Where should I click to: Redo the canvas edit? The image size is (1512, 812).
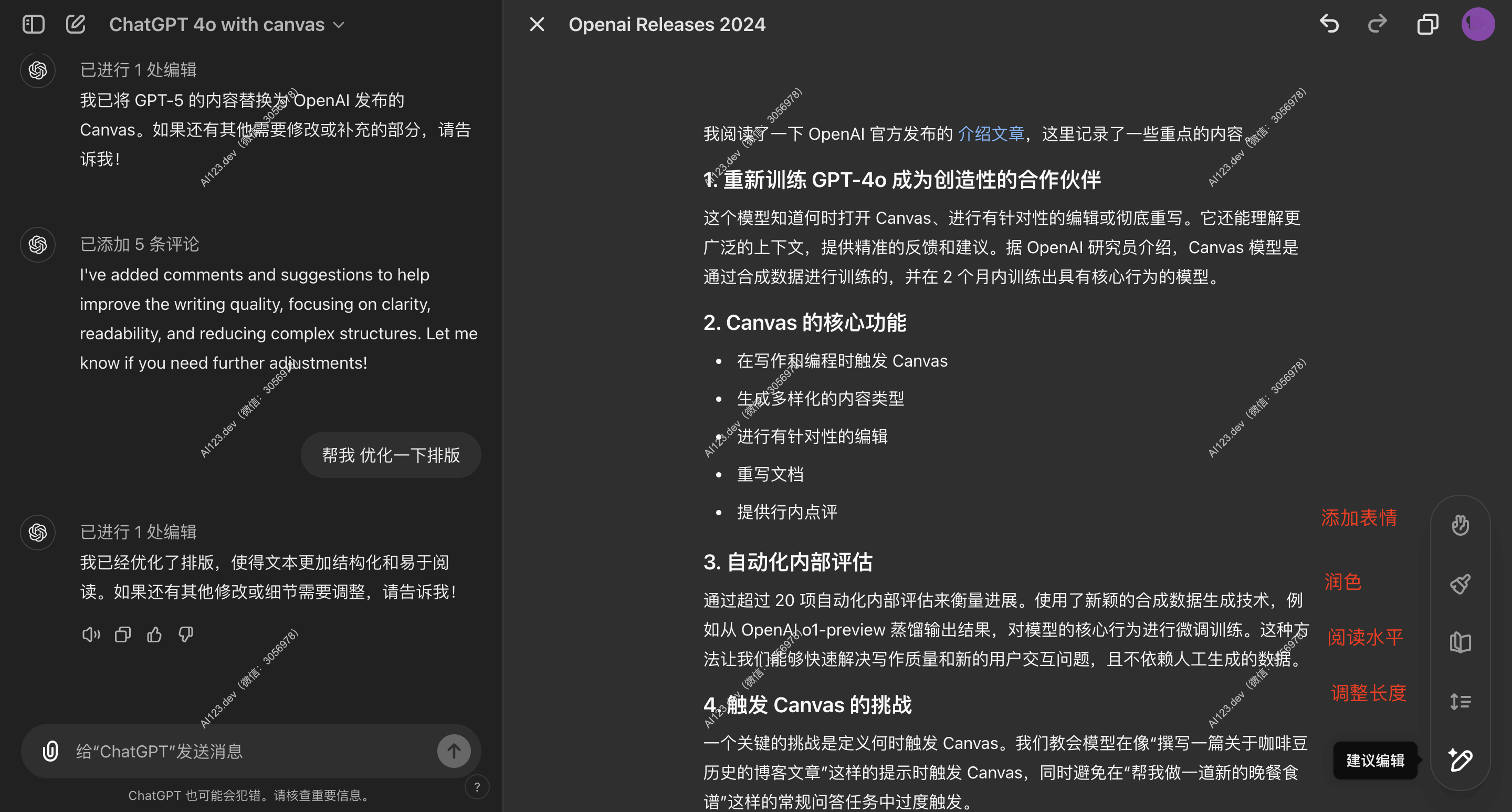(x=1377, y=24)
